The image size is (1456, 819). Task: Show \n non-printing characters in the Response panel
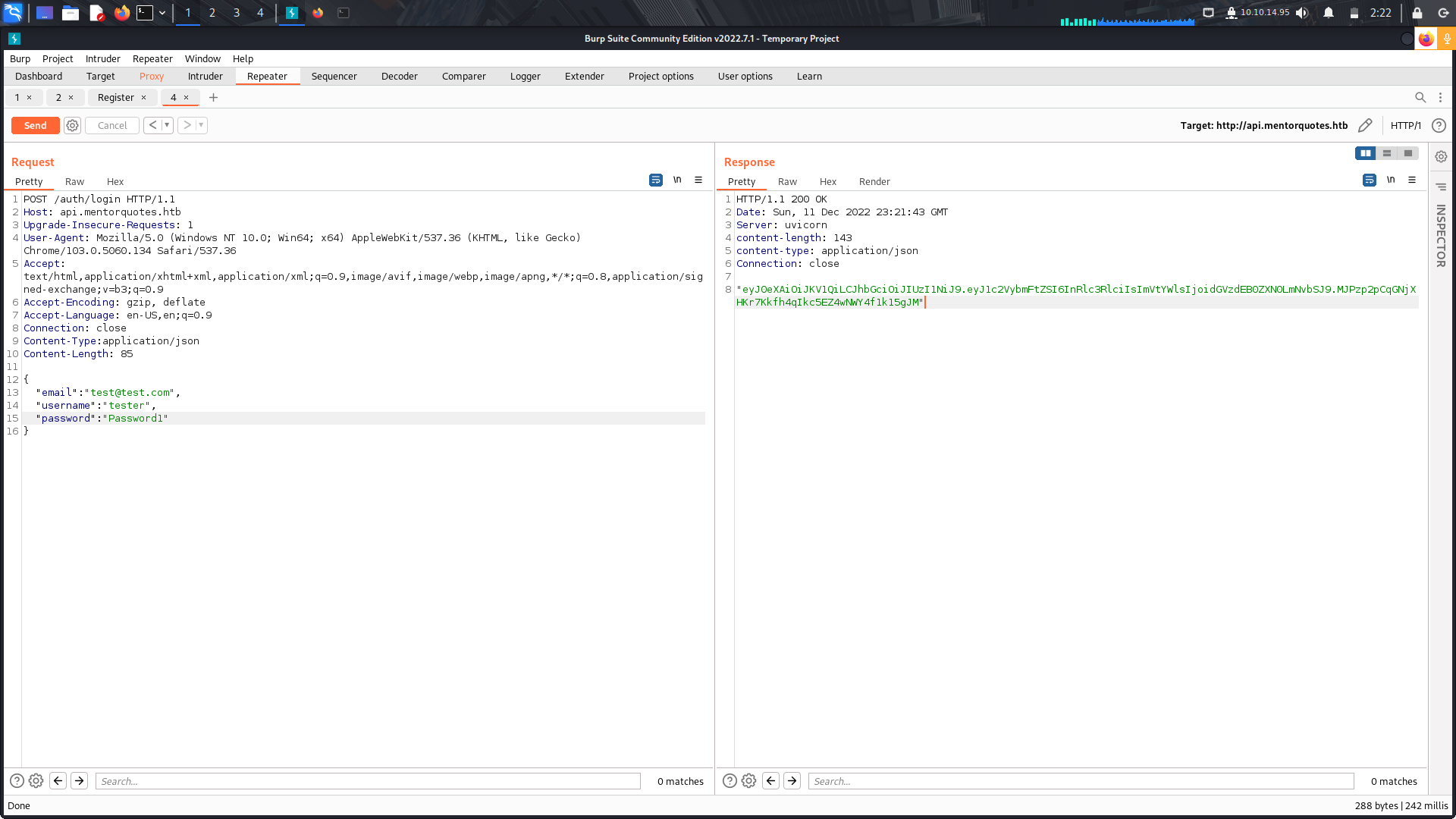(x=1391, y=180)
